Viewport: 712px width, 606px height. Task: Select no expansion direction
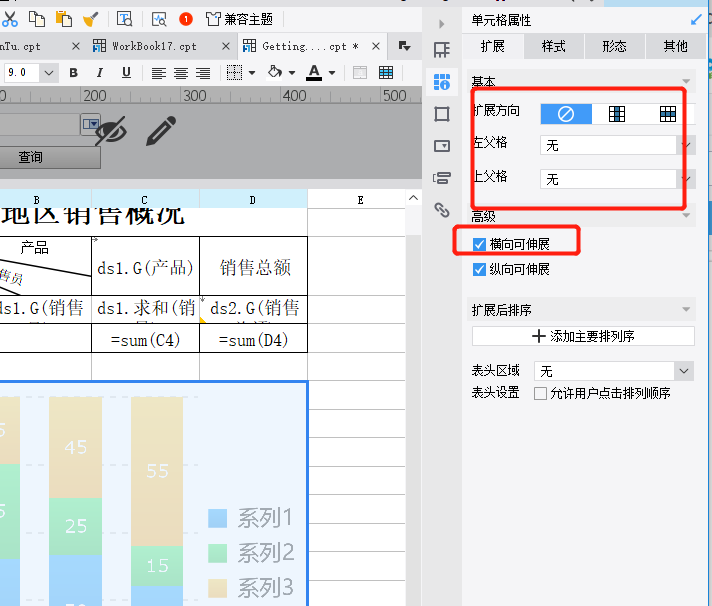(x=566, y=113)
